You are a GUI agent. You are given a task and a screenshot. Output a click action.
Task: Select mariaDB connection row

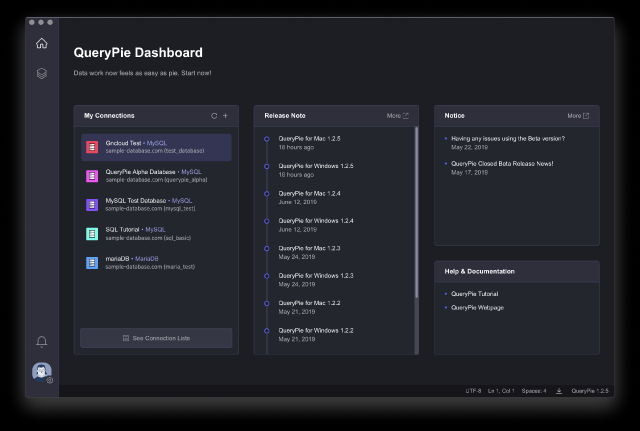[x=156, y=263]
